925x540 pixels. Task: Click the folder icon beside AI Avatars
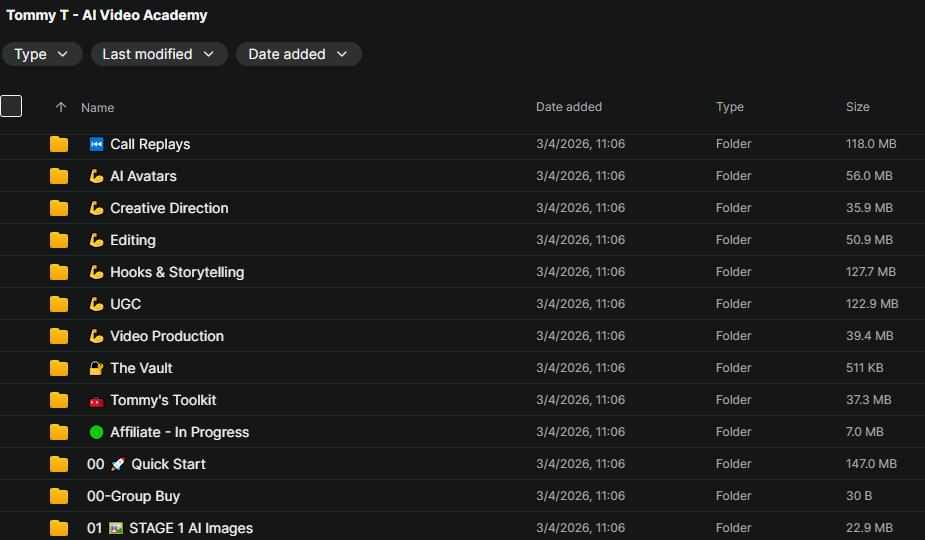(x=59, y=176)
